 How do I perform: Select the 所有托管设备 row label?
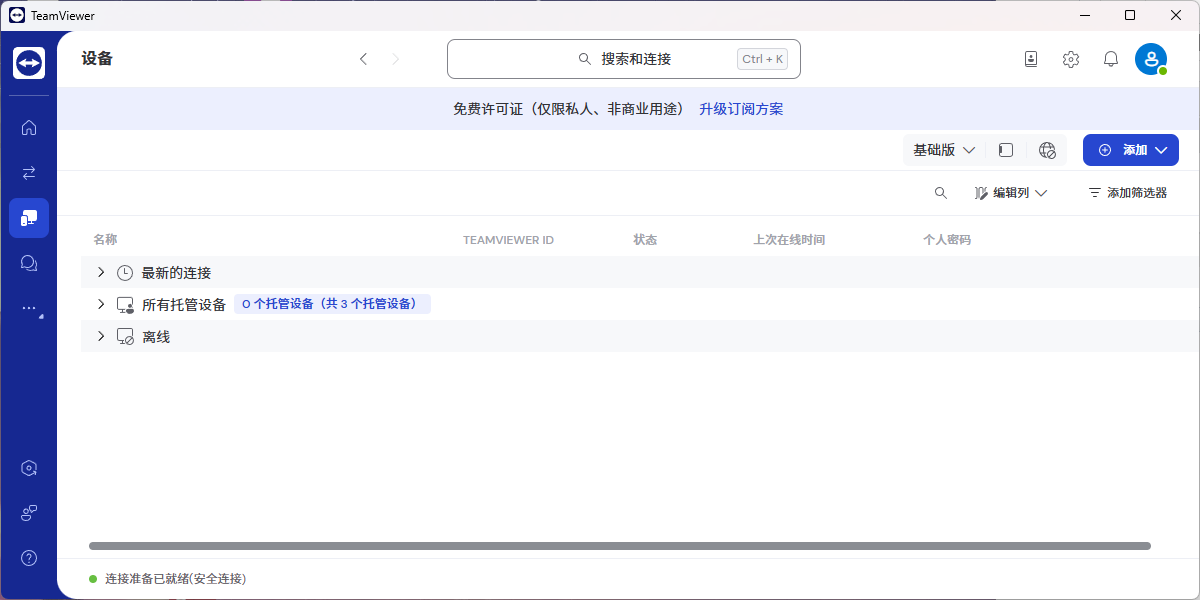[x=184, y=305]
